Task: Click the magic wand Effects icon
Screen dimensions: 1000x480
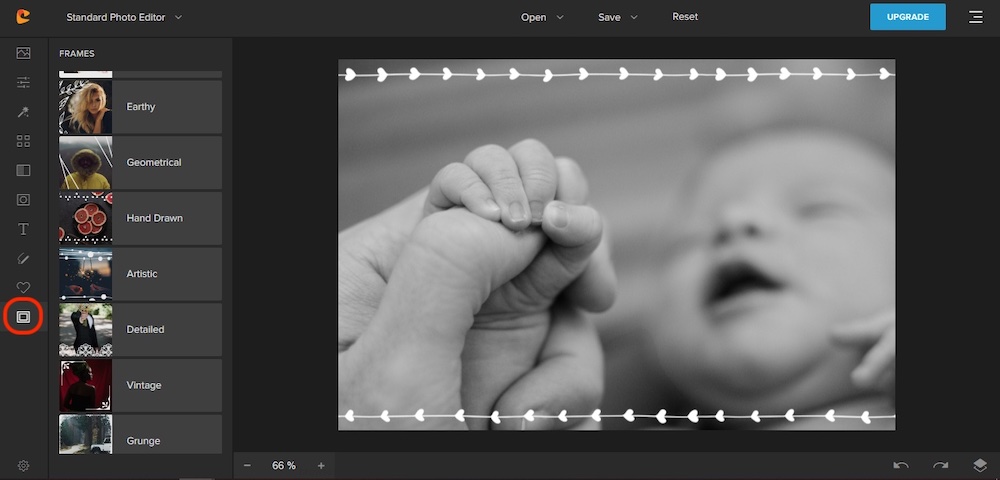Action: (23, 112)
